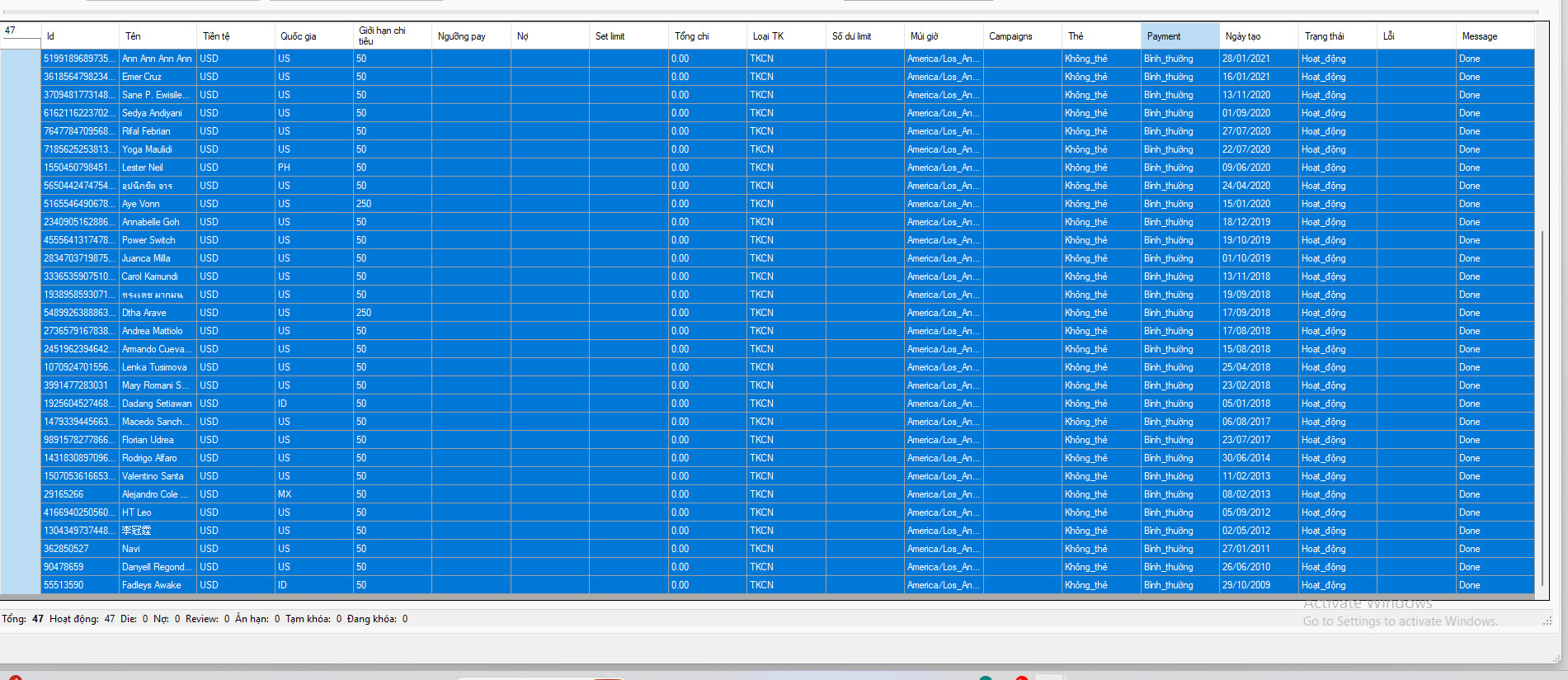Click the highlighted Payment column header
The image size is (1568, 680).
tap(1180, 36)
